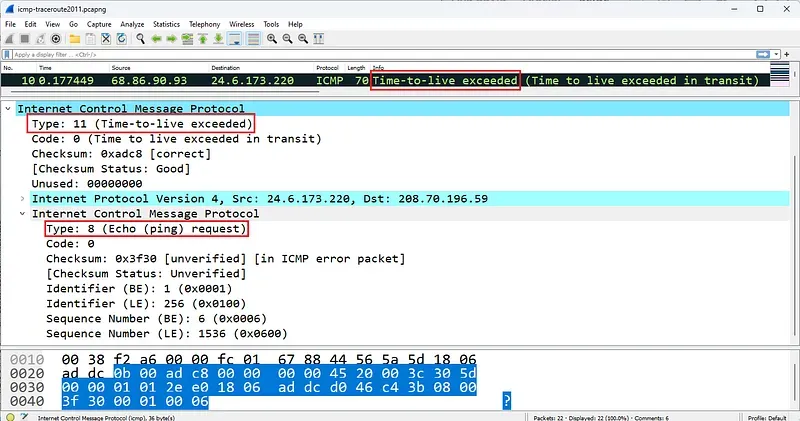Select 'Type: 8 (Echo (ping) request)' field
The height and width of the screenshot is (421, 800).
(146, 229)
